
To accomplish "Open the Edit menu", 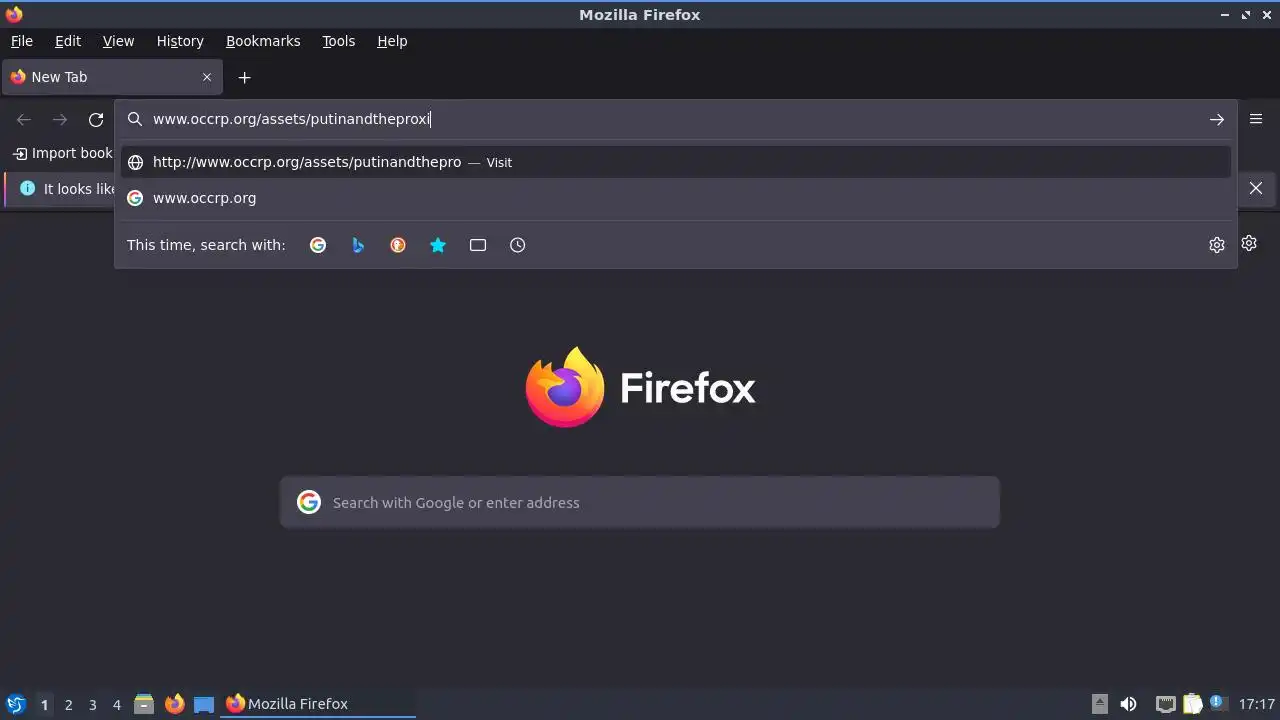I will pyautogui.click(x=68, y=41).
